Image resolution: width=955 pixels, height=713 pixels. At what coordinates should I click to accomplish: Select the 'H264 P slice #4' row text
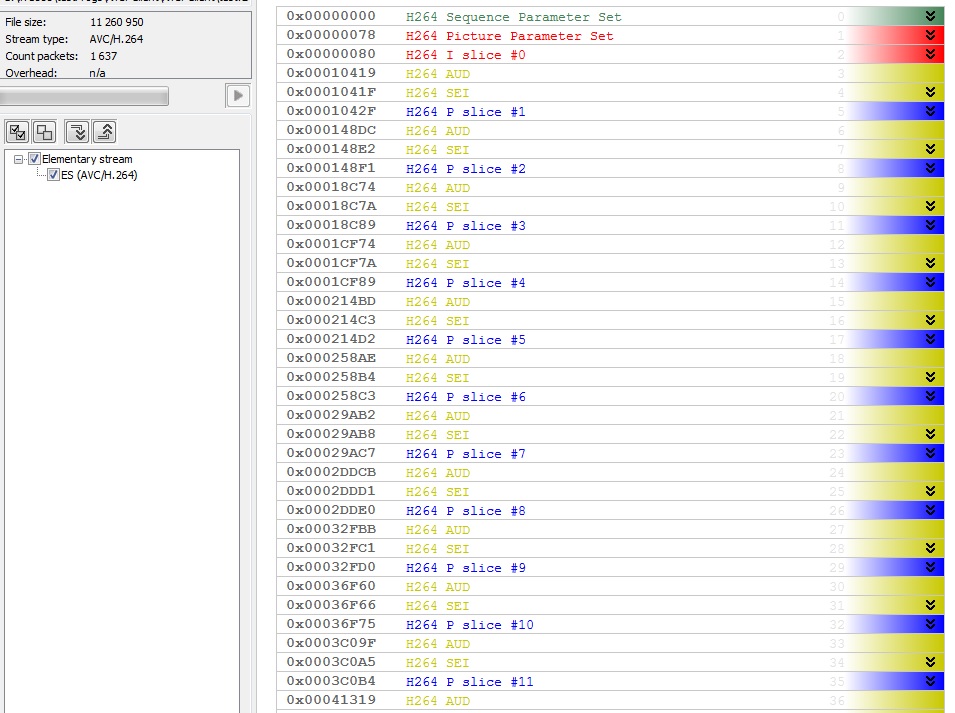click(465, 283)
